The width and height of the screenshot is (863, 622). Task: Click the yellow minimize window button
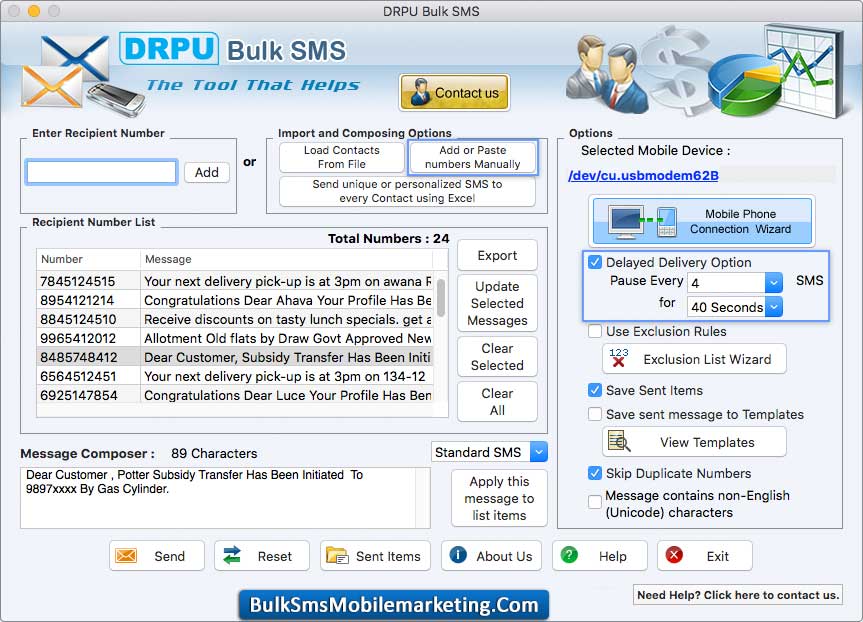tap(34, 10)
